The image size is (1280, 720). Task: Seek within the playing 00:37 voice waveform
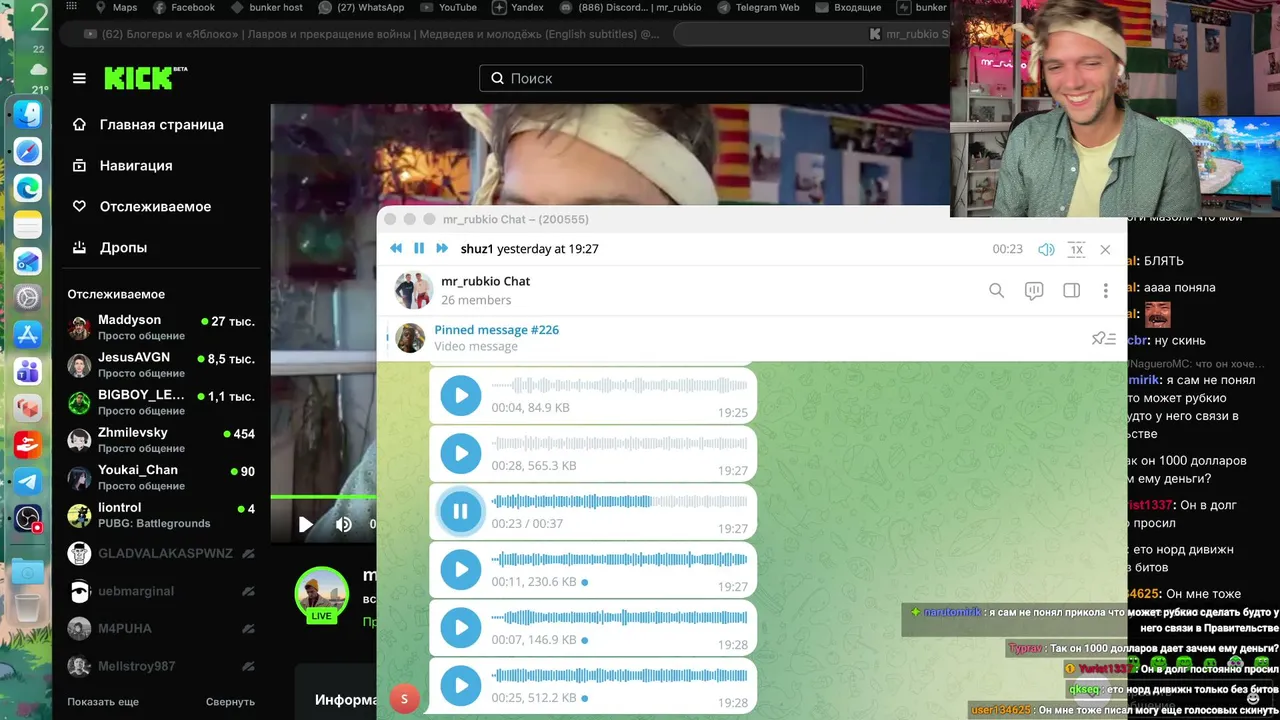pos(620,501)
